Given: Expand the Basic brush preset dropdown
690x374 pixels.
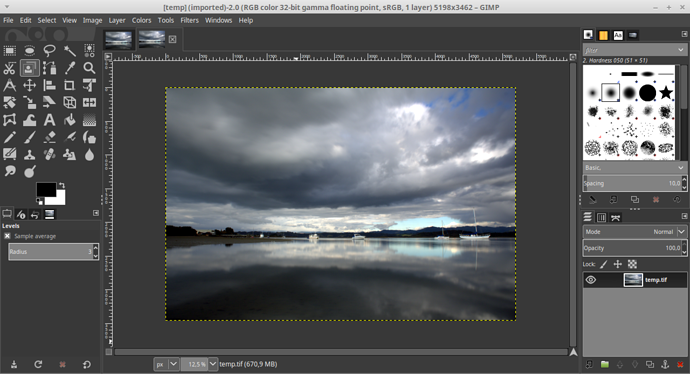Looking at the screenshot, I should tap(635, 168).
